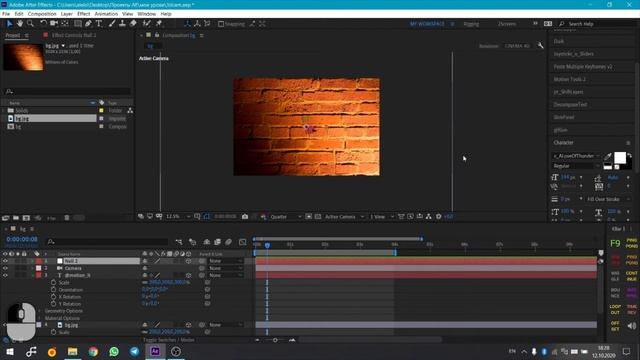Click the white fill color swatch
640x360 pixels.
coord(620,157)
